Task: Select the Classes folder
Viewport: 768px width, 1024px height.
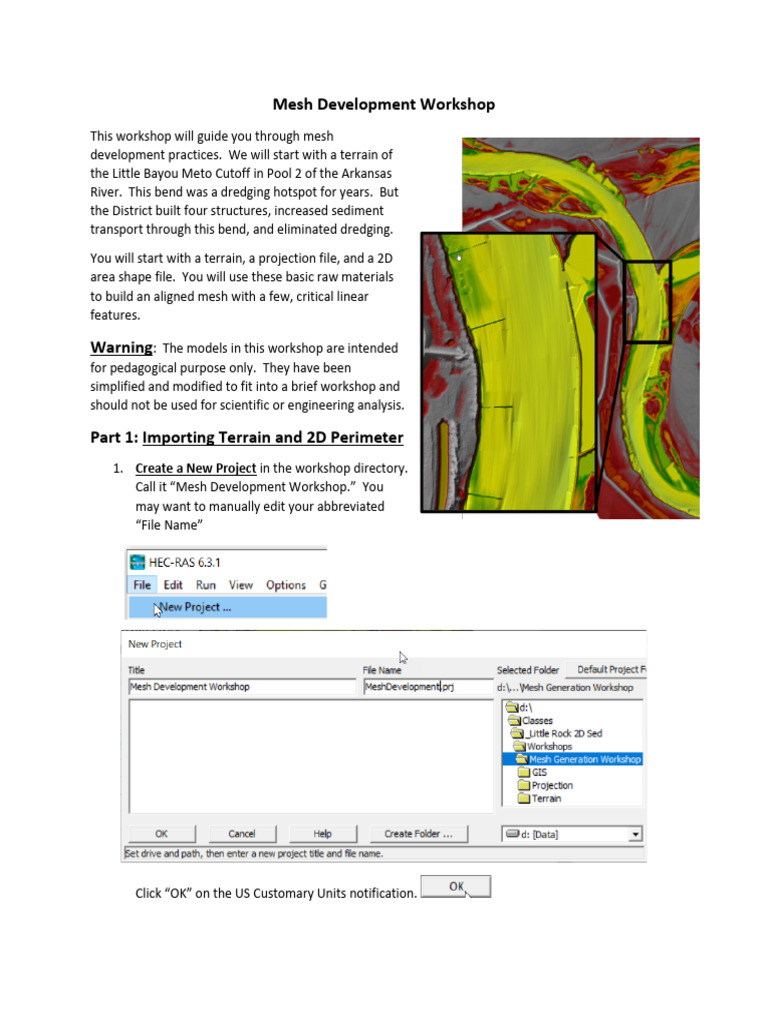Action: pyautogui.click(x=531, y=720)
